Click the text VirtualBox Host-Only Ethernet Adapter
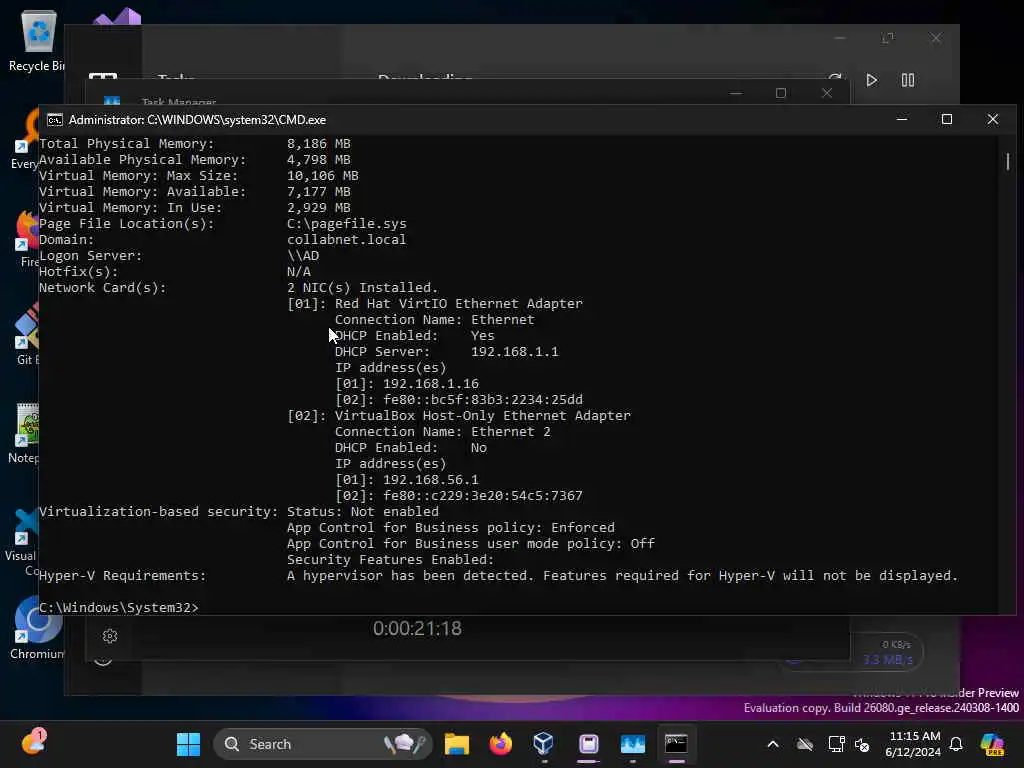This screenshot has height=768, width=1024. pos(483,415)
